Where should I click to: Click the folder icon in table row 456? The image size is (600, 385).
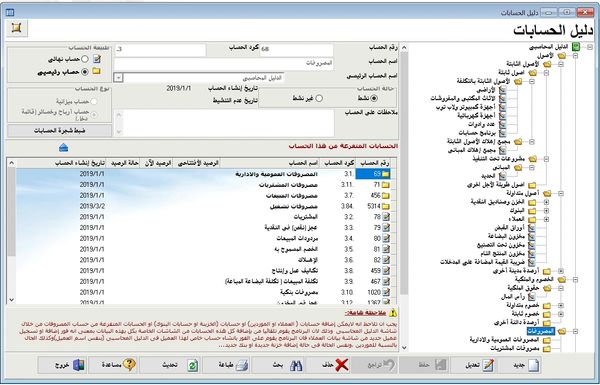(385, 196)
